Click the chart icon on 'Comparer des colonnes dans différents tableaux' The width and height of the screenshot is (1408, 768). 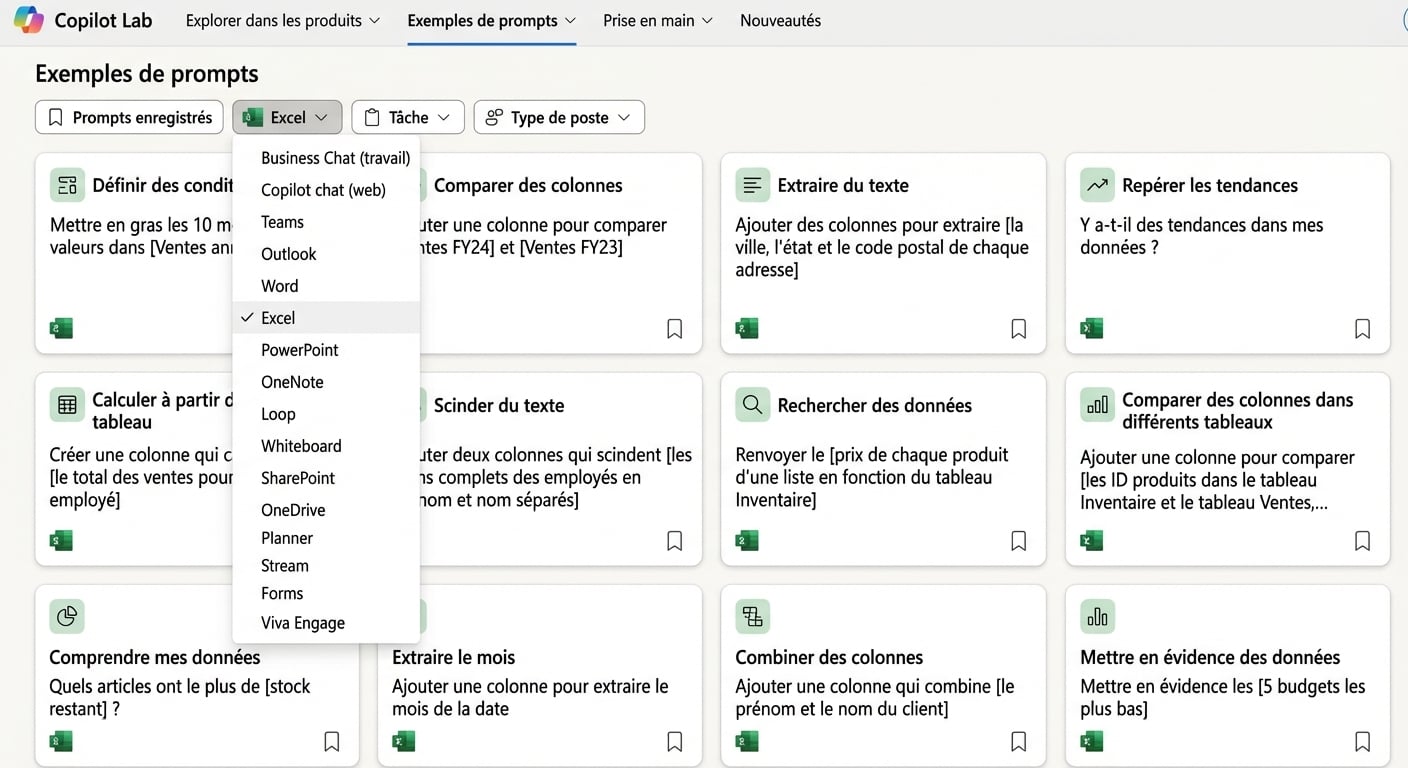point(1097,406)
